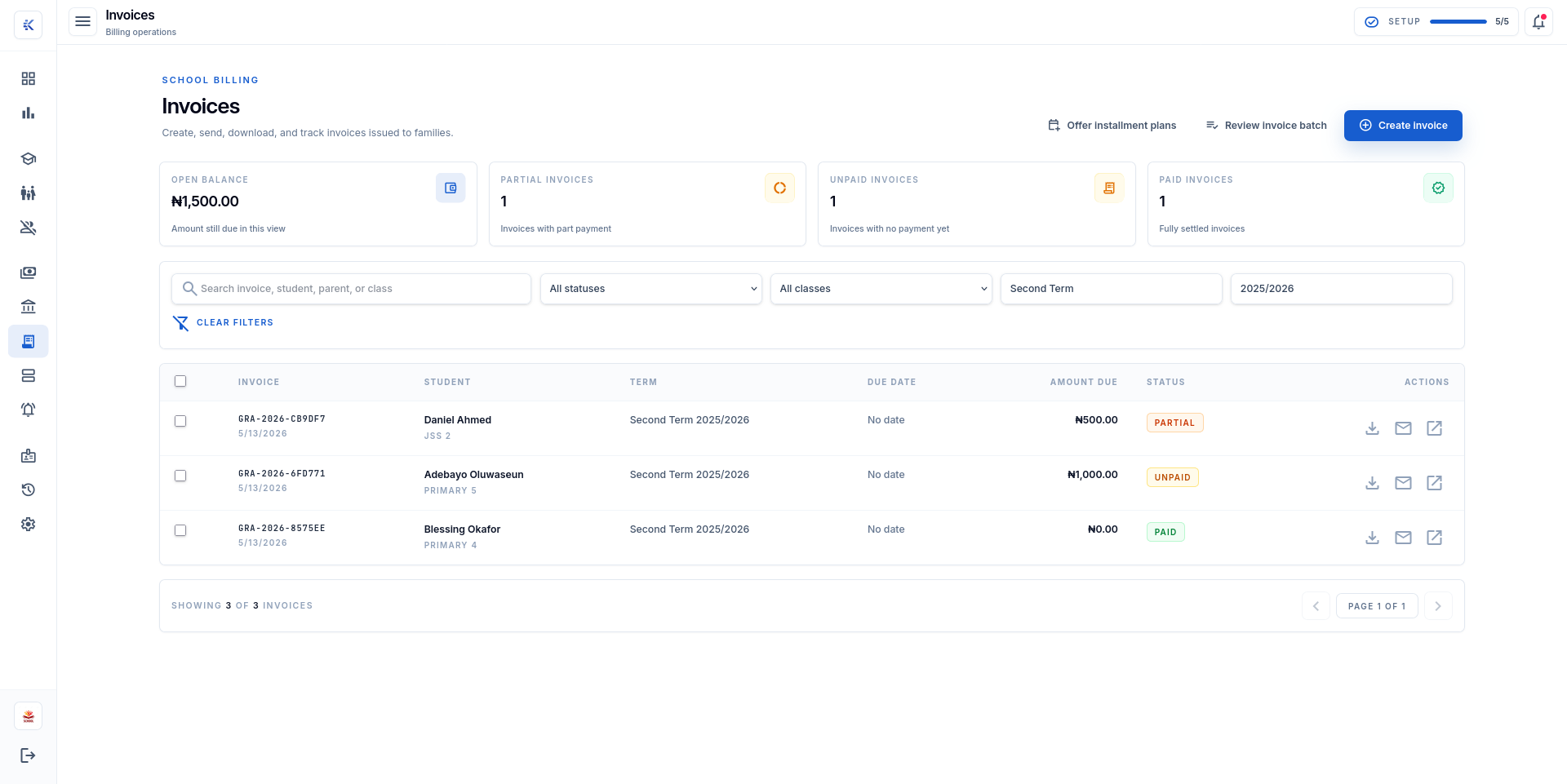This screenshot has width=1567, height=784.
Task: Open the alarm bell reminders sidebar icon
Action: click(28, 410)
